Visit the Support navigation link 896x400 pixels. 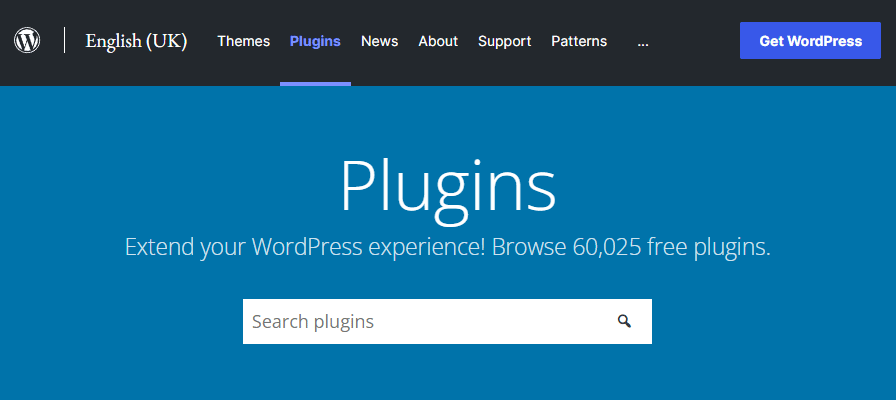(x=505, y=41)
